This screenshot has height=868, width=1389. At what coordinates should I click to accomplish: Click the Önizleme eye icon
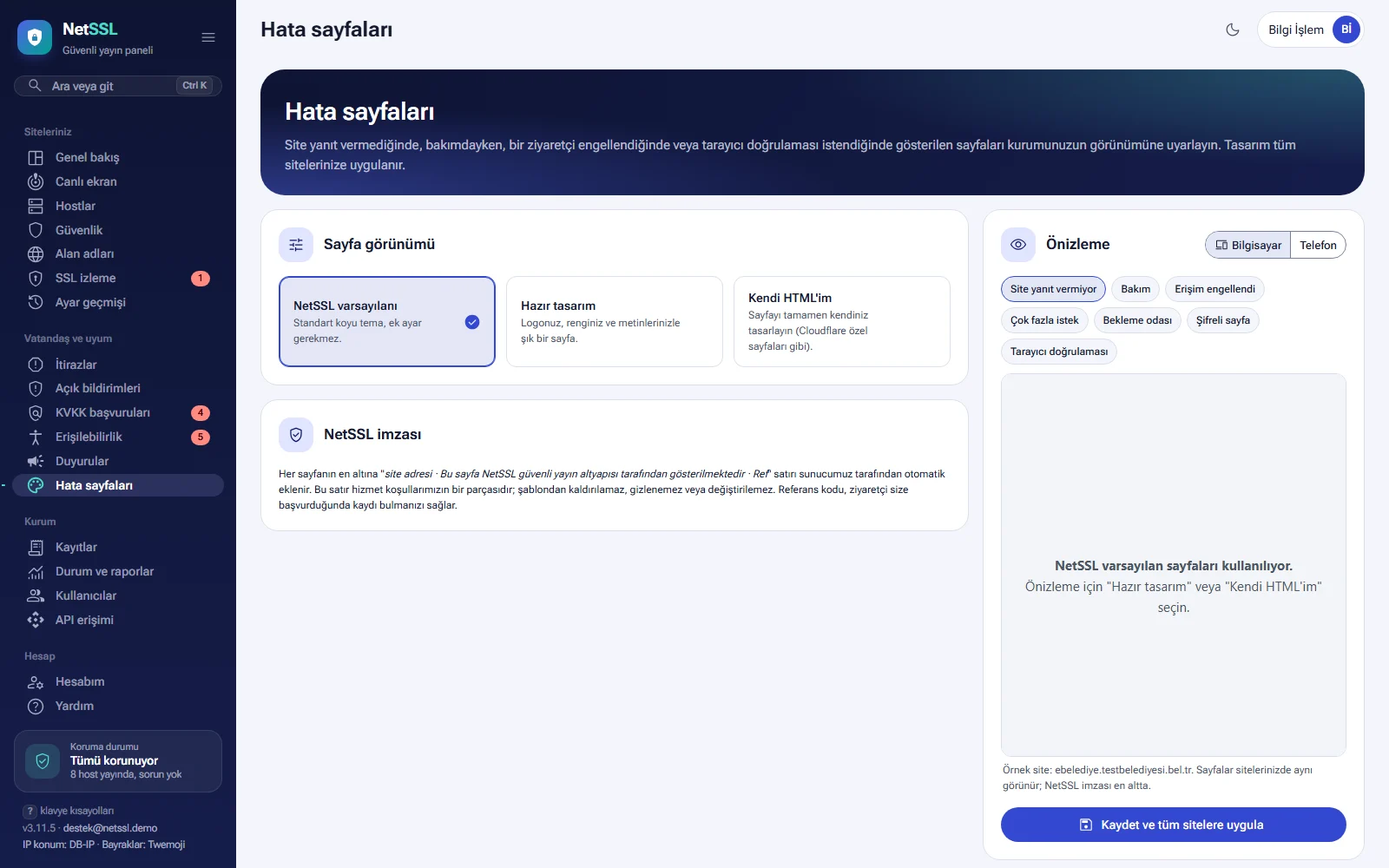pyautogui.click(x=1018, y=245)
